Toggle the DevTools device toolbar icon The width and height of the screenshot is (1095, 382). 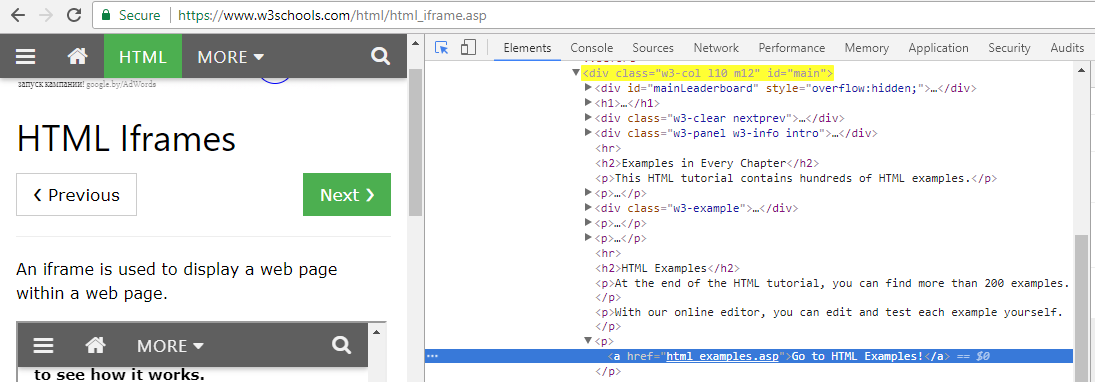(468, 47)
